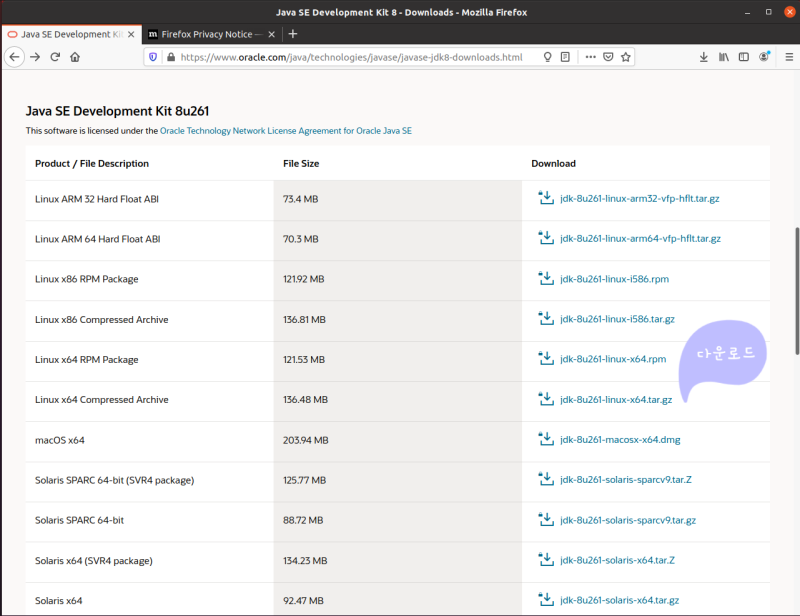
Task: Toggle the sidebar view icon
Action: coord(743,57)
